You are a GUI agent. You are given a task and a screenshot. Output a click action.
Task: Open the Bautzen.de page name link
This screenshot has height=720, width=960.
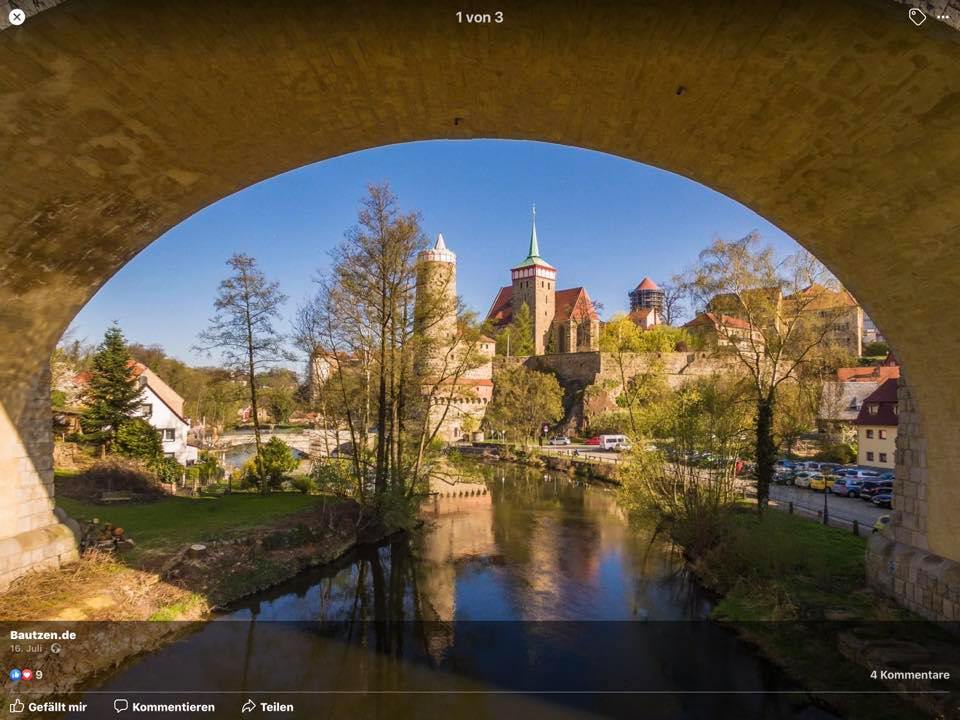pos(43,635)
